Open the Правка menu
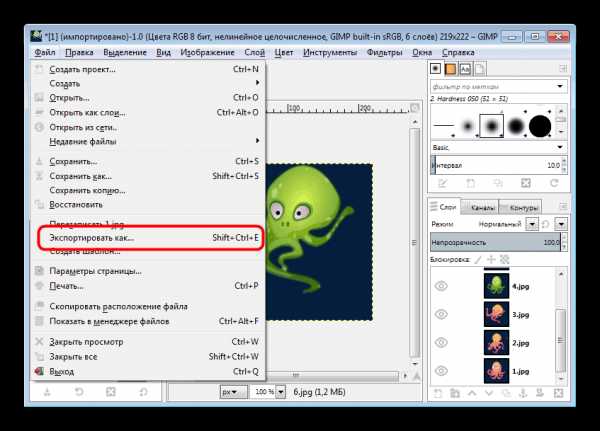Viewport: 600px width, 431px height. click(79, 52)
